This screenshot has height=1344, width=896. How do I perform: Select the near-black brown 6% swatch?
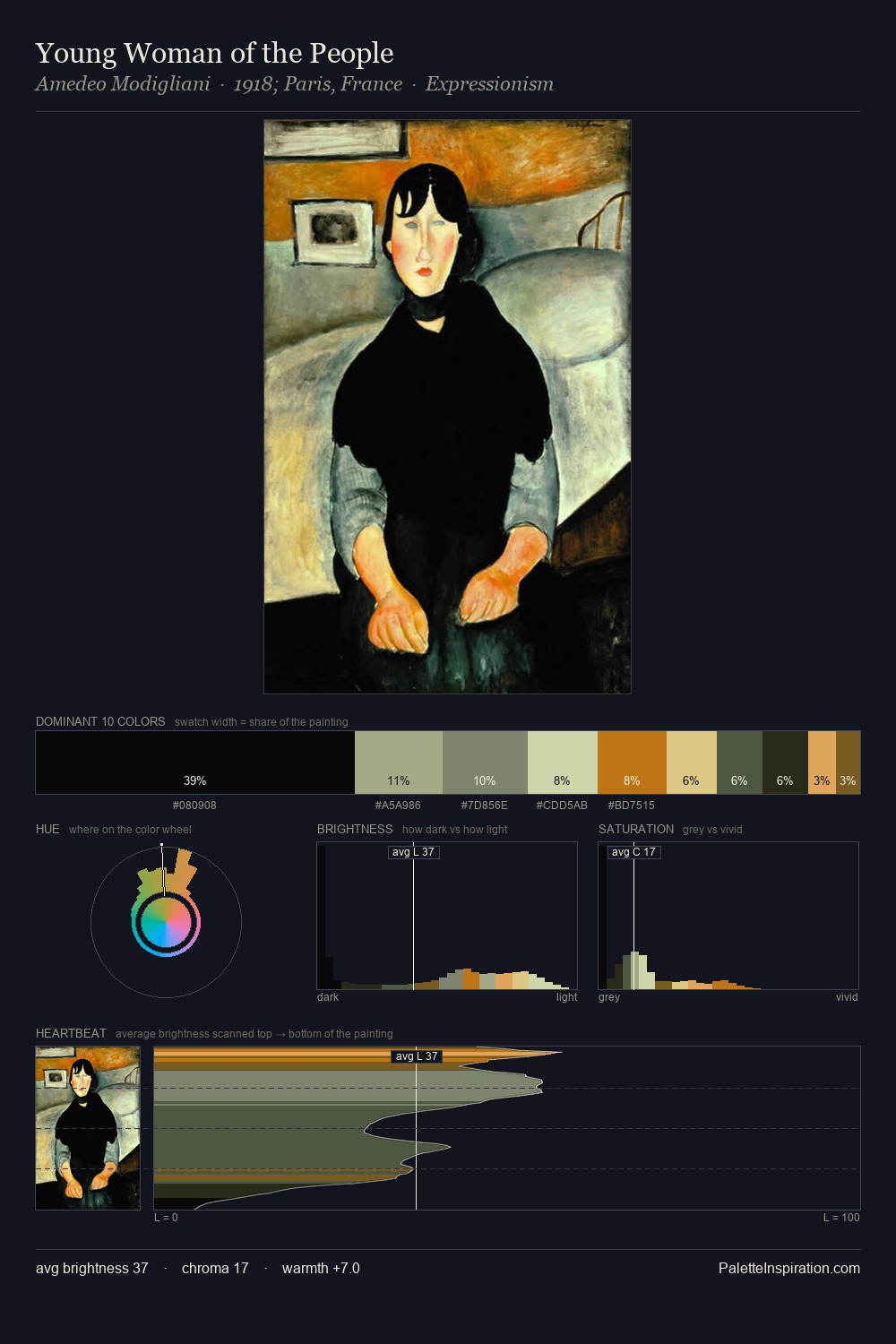click(785, 762)
